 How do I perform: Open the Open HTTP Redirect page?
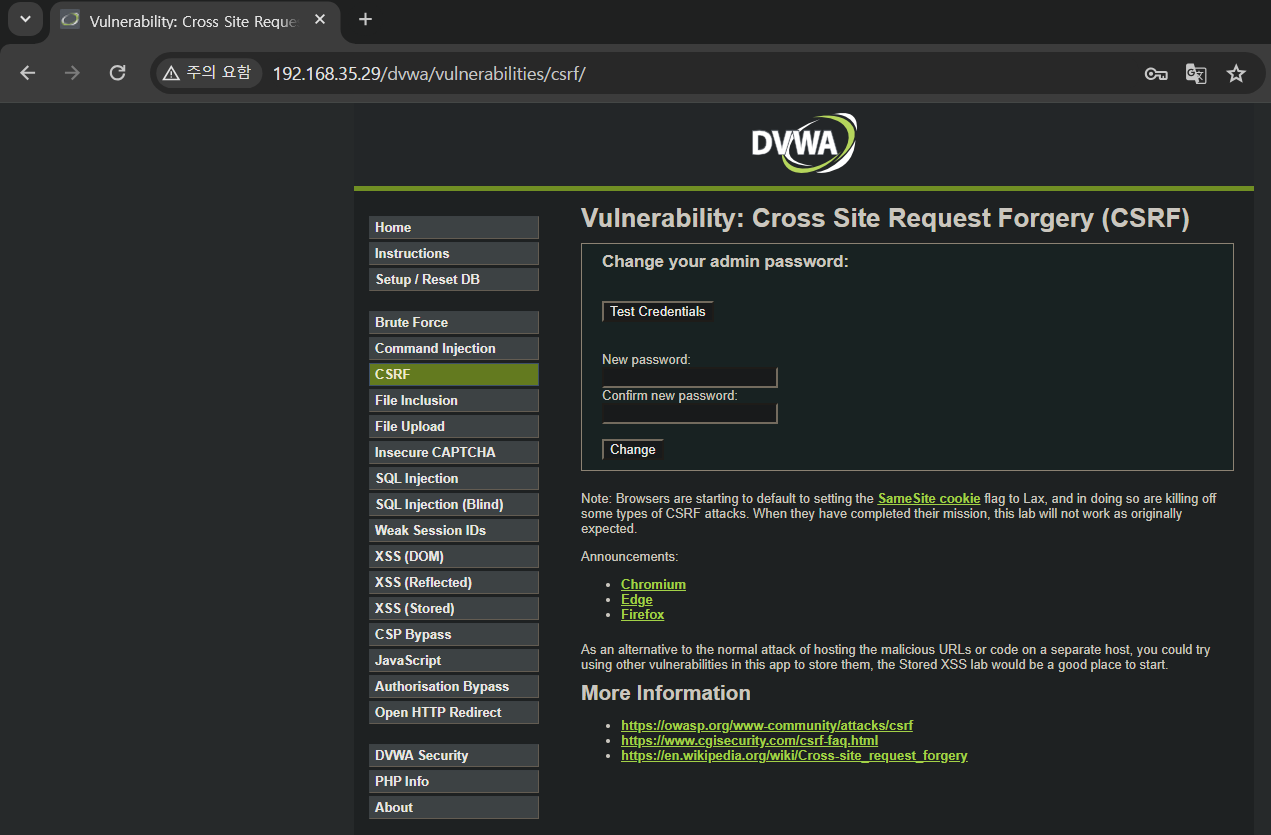tap(453, 713)
